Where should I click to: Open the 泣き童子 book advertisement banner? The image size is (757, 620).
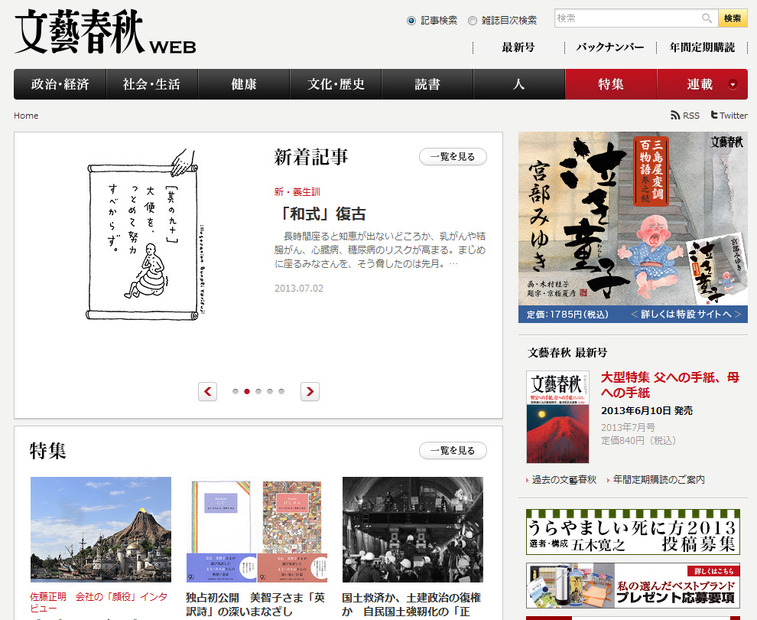[x=633, y=227]
